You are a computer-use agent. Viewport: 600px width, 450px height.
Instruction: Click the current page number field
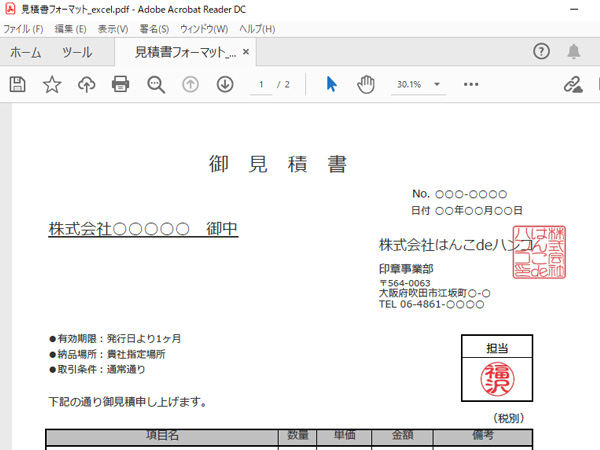click(x=263, y=85)
